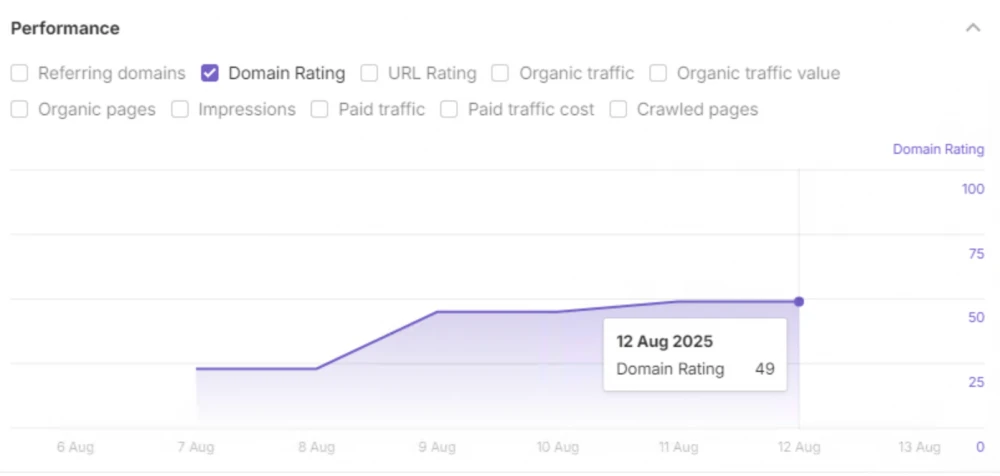Tick the Organic traffic checkbox
This screenshot has width=1000, height=476.
click(500, 73)
